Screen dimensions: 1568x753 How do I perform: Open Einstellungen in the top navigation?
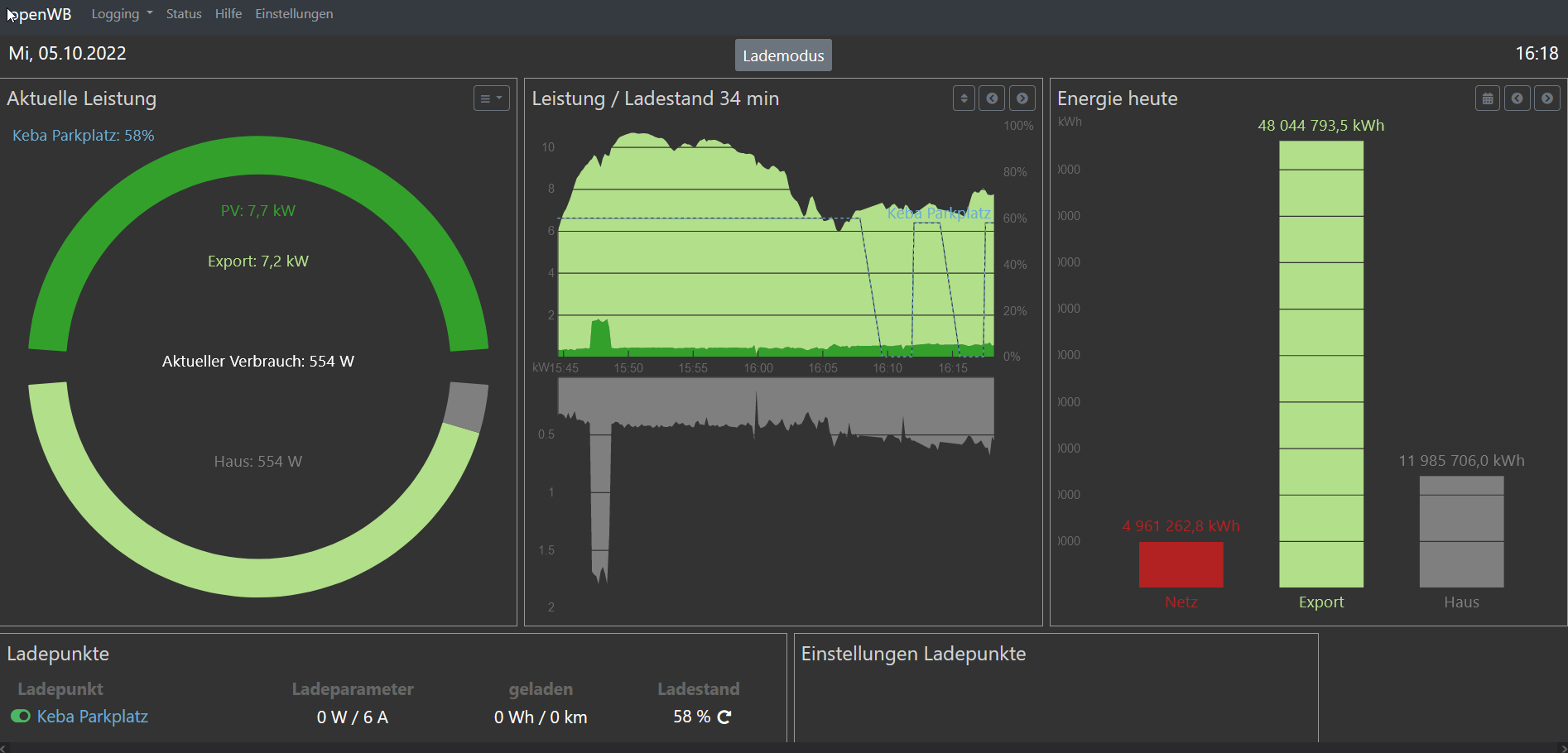click(294, 14)
